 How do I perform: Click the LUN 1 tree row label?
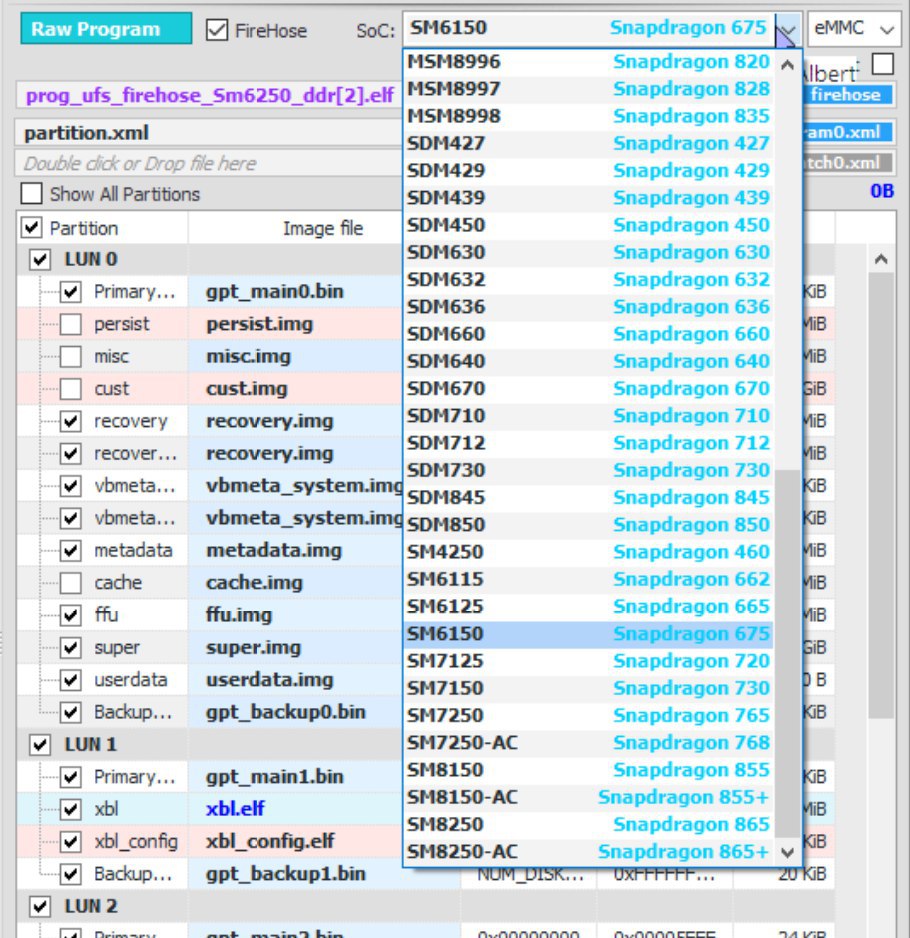pyautogui.click(x=91, y=744)
